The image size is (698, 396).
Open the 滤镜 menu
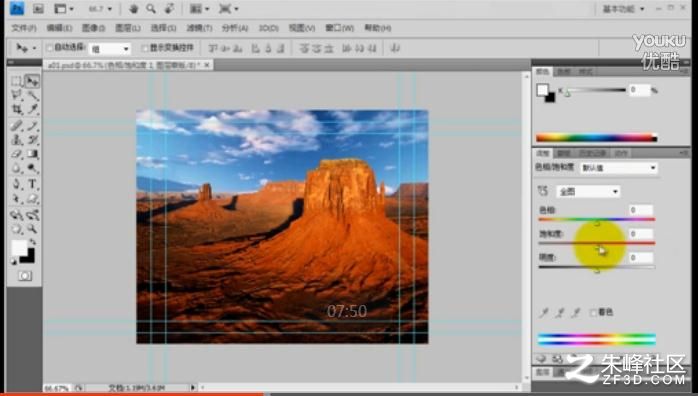(x=199, y=28)
